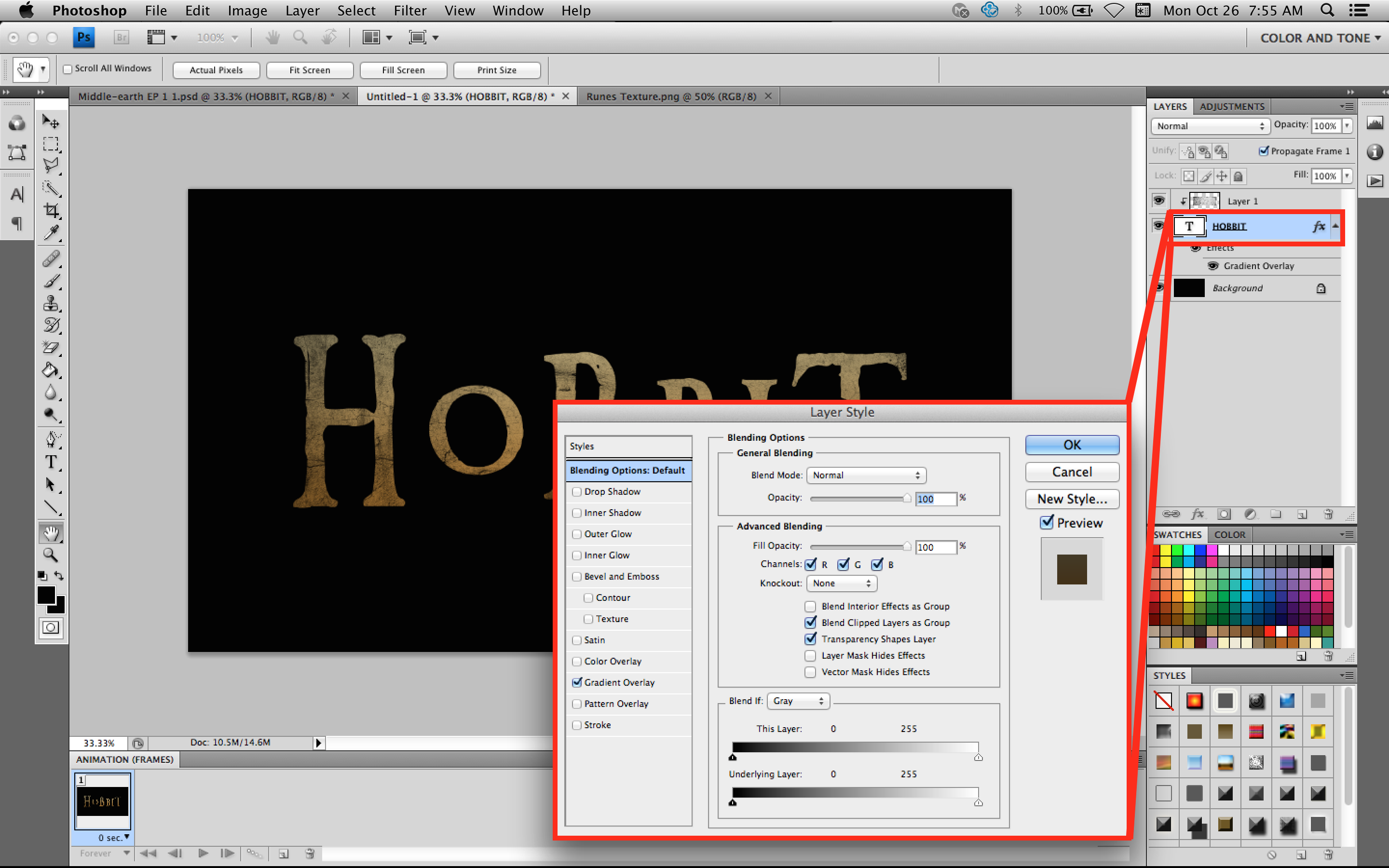Select the Zoom tool in toolbox
1389x868 pixels.
(51, 555)
